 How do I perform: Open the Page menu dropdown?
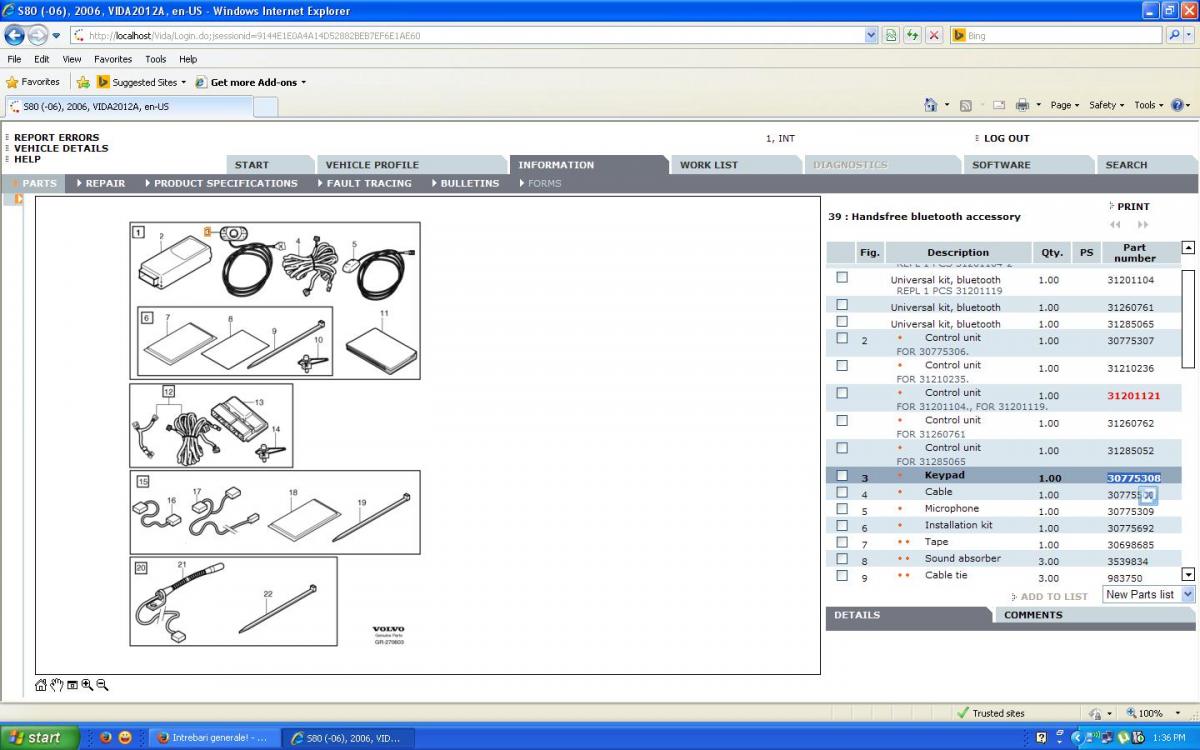pos(1065,105)
